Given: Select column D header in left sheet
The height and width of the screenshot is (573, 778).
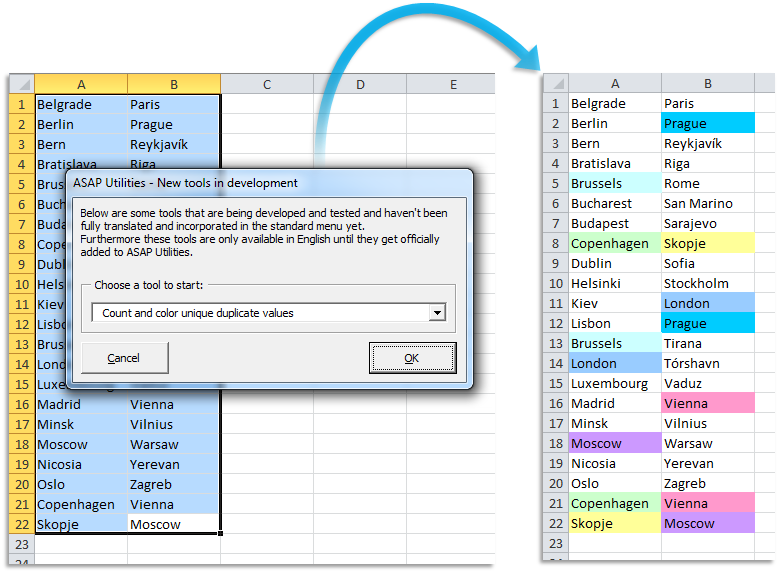Looking at the screenshot, I should pos(360,84).
